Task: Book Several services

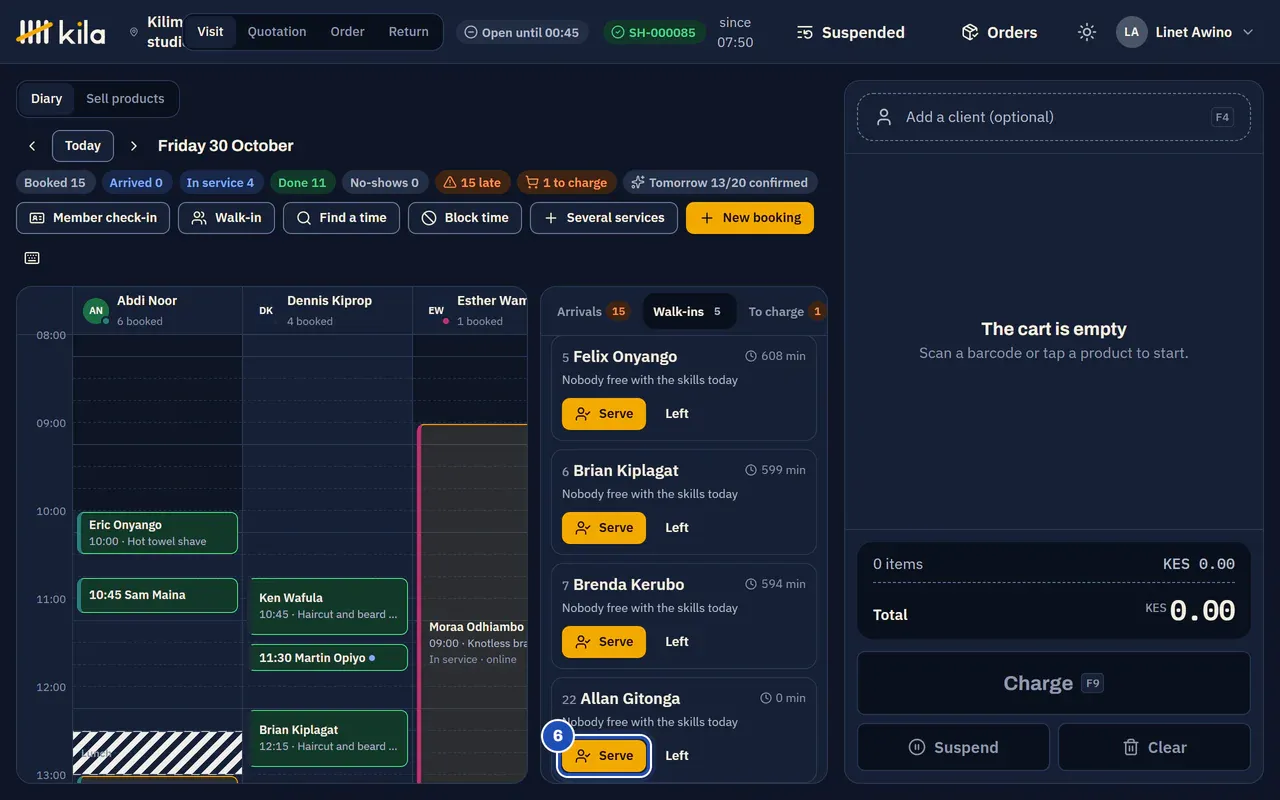Action: [x=604, y=218]
